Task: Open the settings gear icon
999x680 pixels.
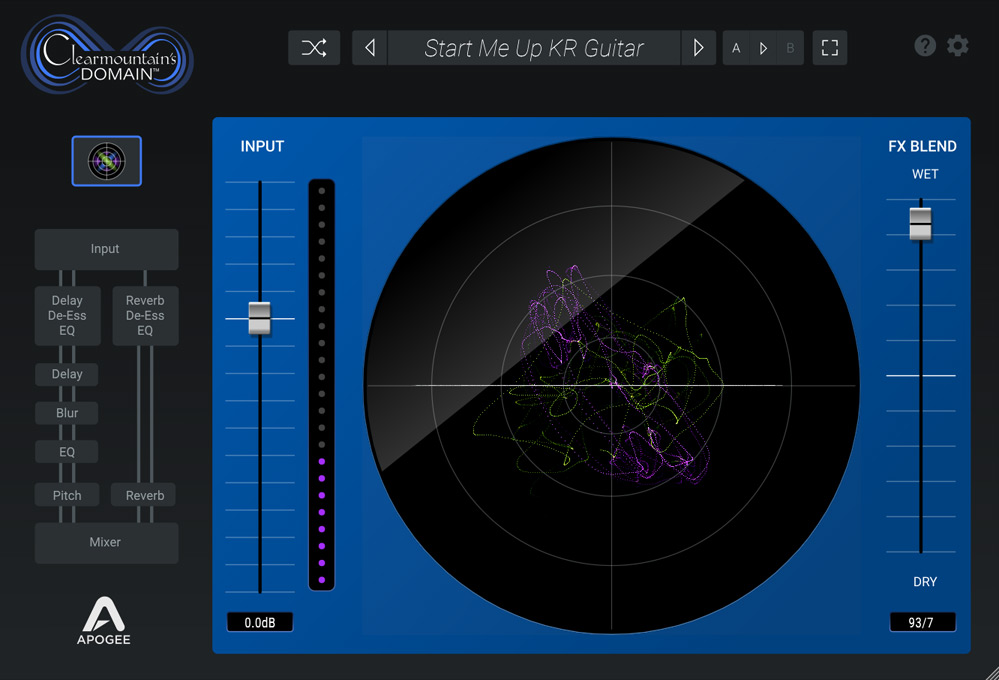Action: coord(958,46)
